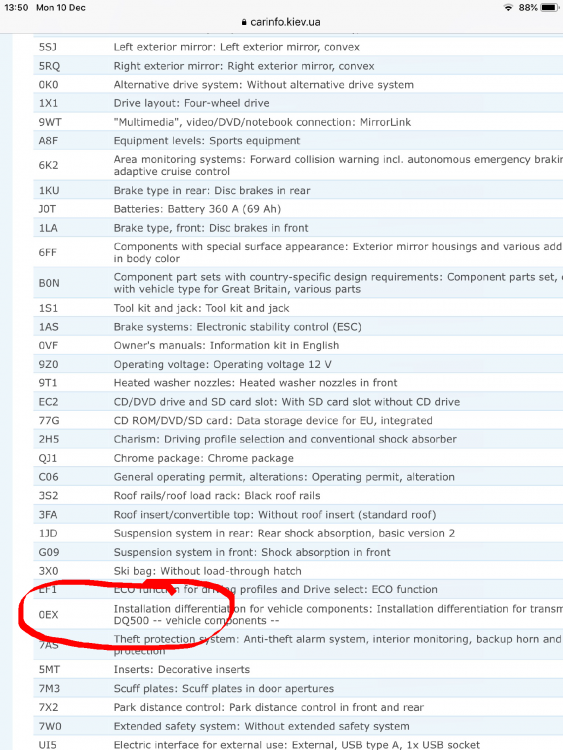Tap the Wi-Fi status icon
The height and width of the screenshot is (750, 563).
pyautogui.click(x=508, y=8)
